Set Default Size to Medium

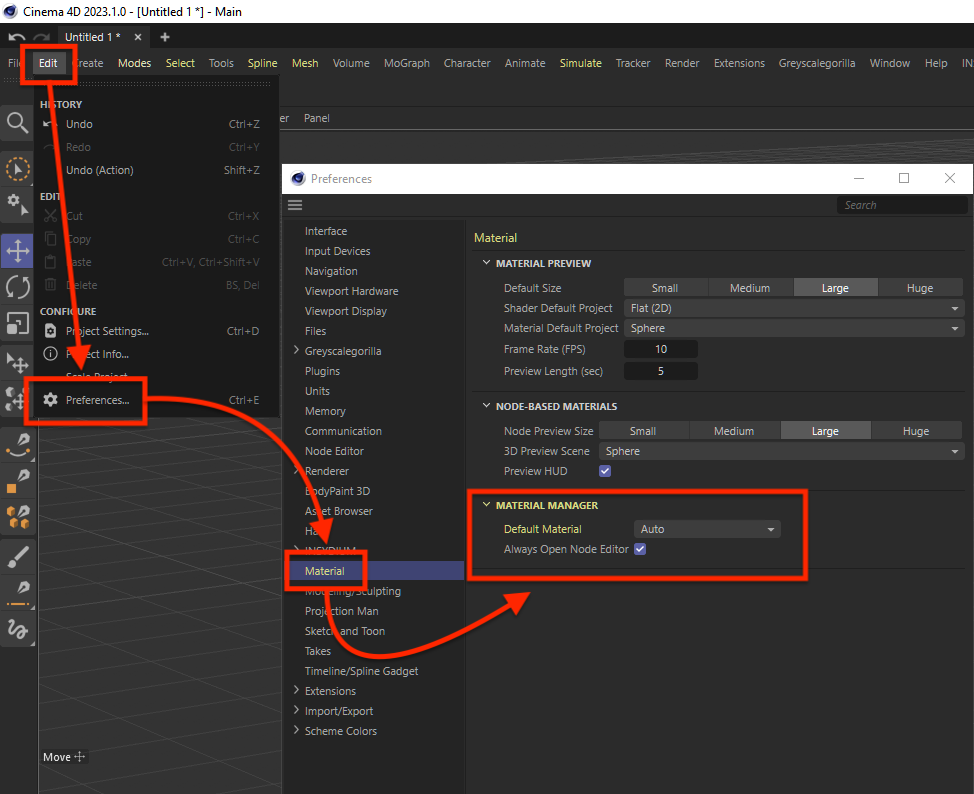[x=750, y=288]
